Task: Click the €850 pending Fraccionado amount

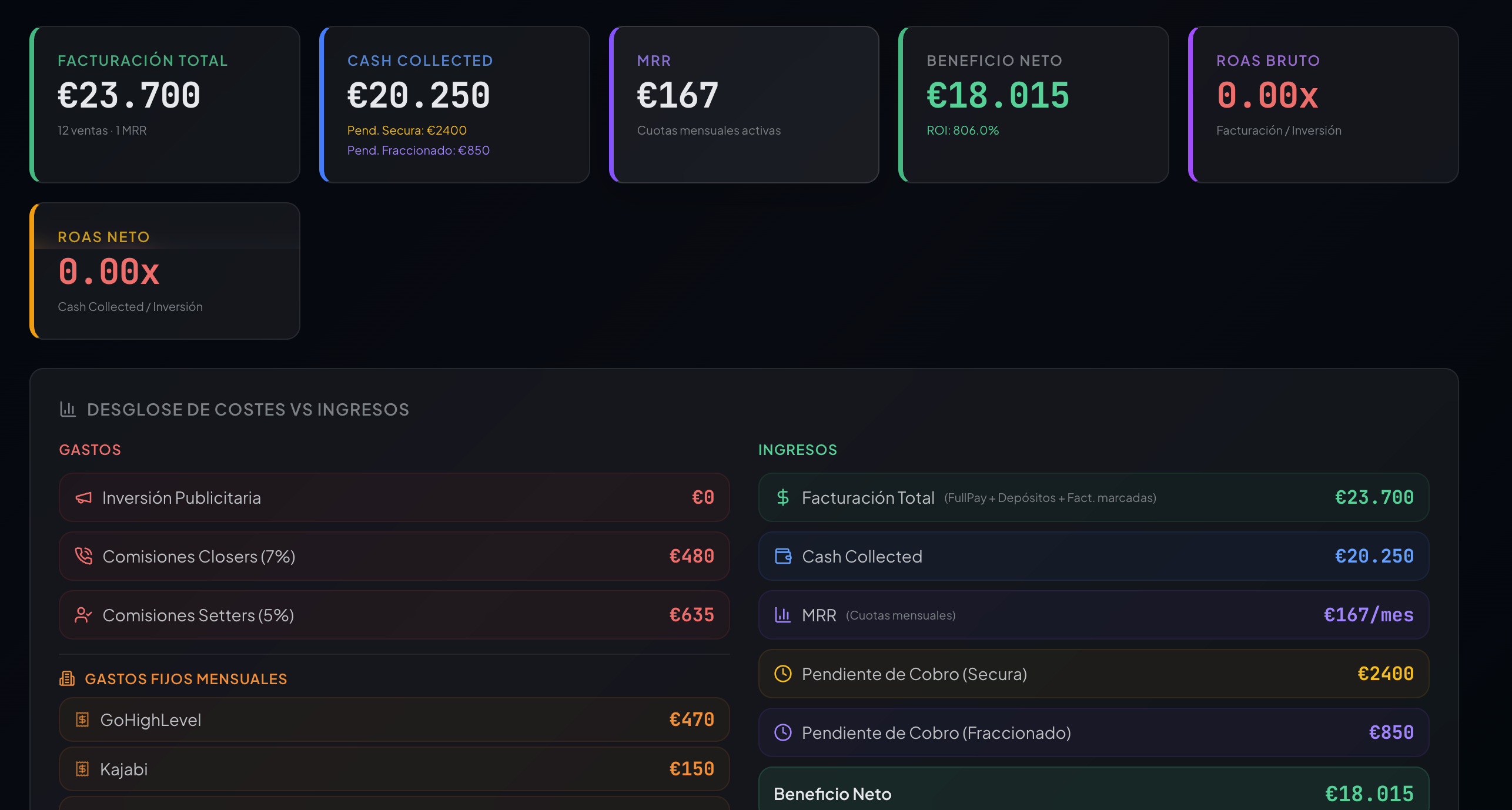Action: pyautogui.click(x=1391, y=732)
